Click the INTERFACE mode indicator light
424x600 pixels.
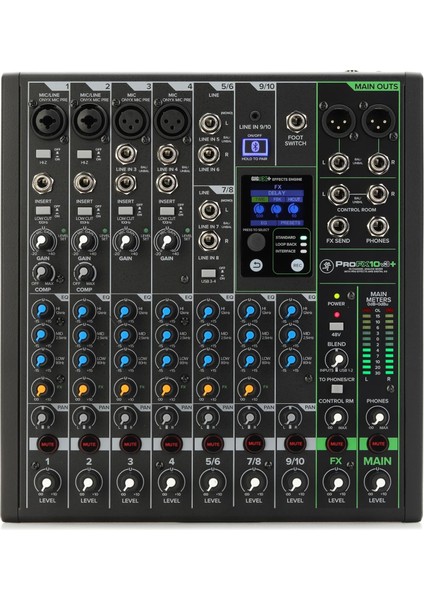(303, 251)
